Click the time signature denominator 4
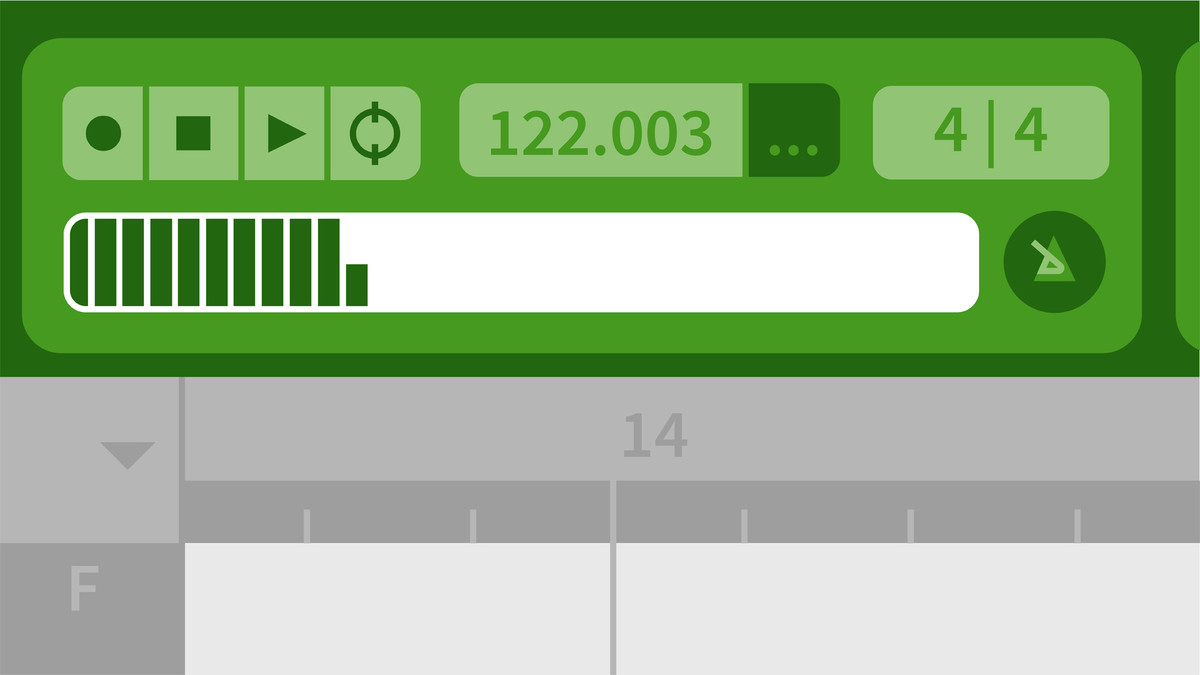The height and width of the screenshot is (675, 1200). pos(1030,132)
